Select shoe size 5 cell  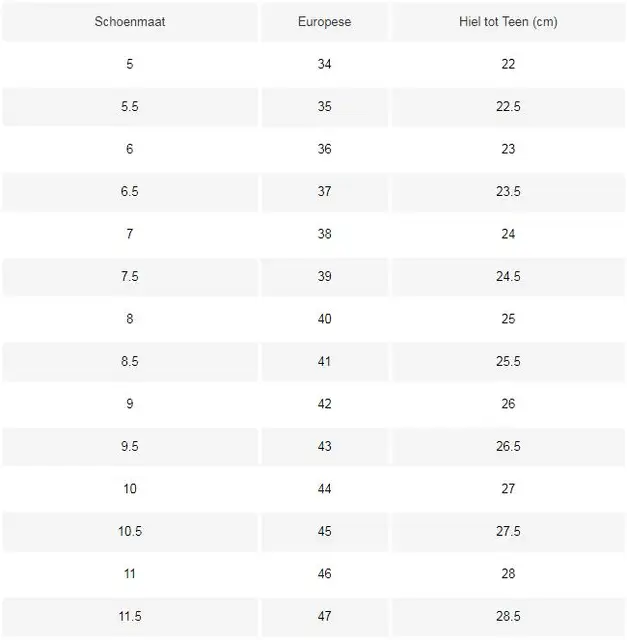click(130, 64)
